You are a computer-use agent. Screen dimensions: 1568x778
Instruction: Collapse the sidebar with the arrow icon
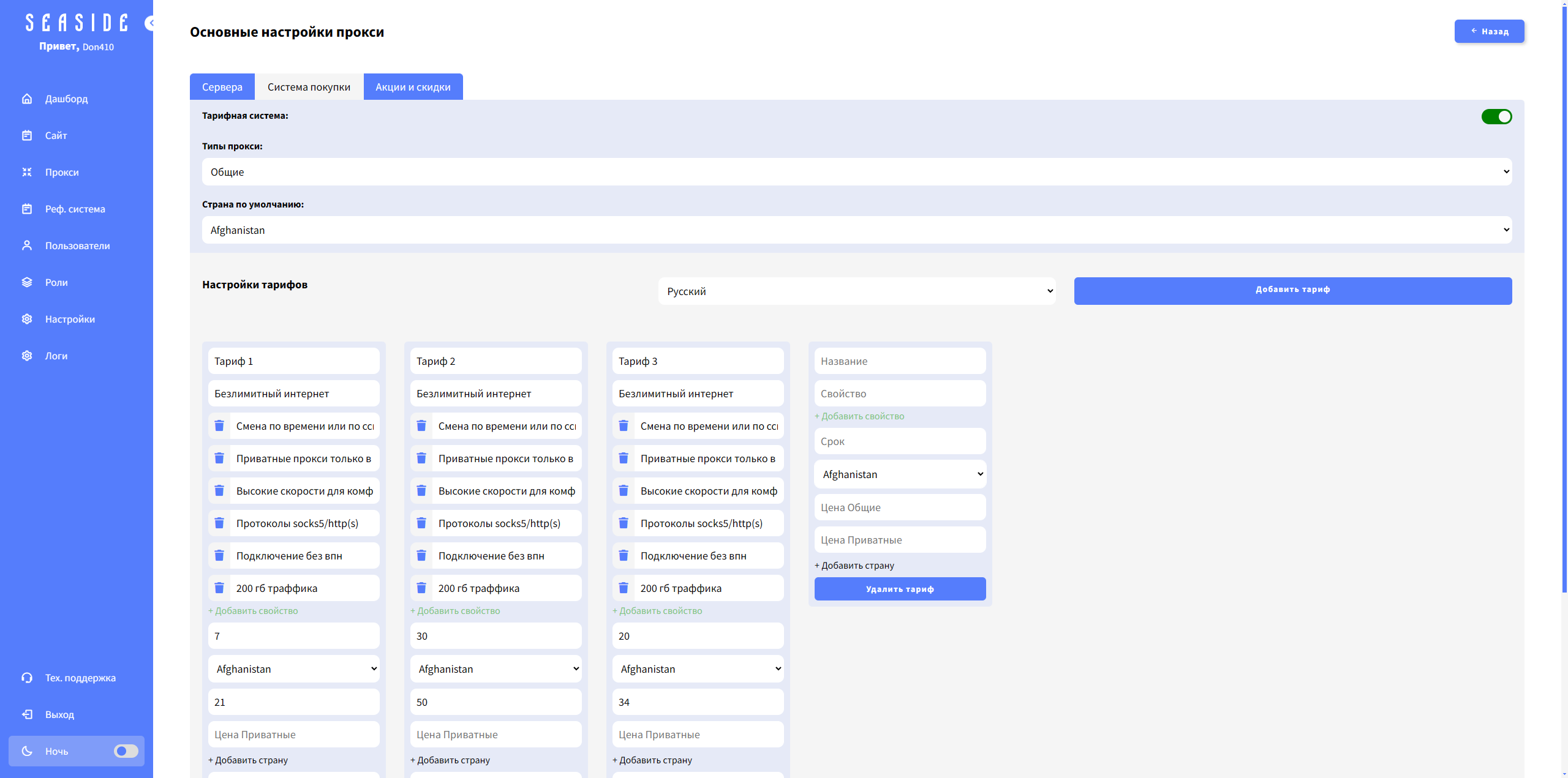tap(149, 23)
